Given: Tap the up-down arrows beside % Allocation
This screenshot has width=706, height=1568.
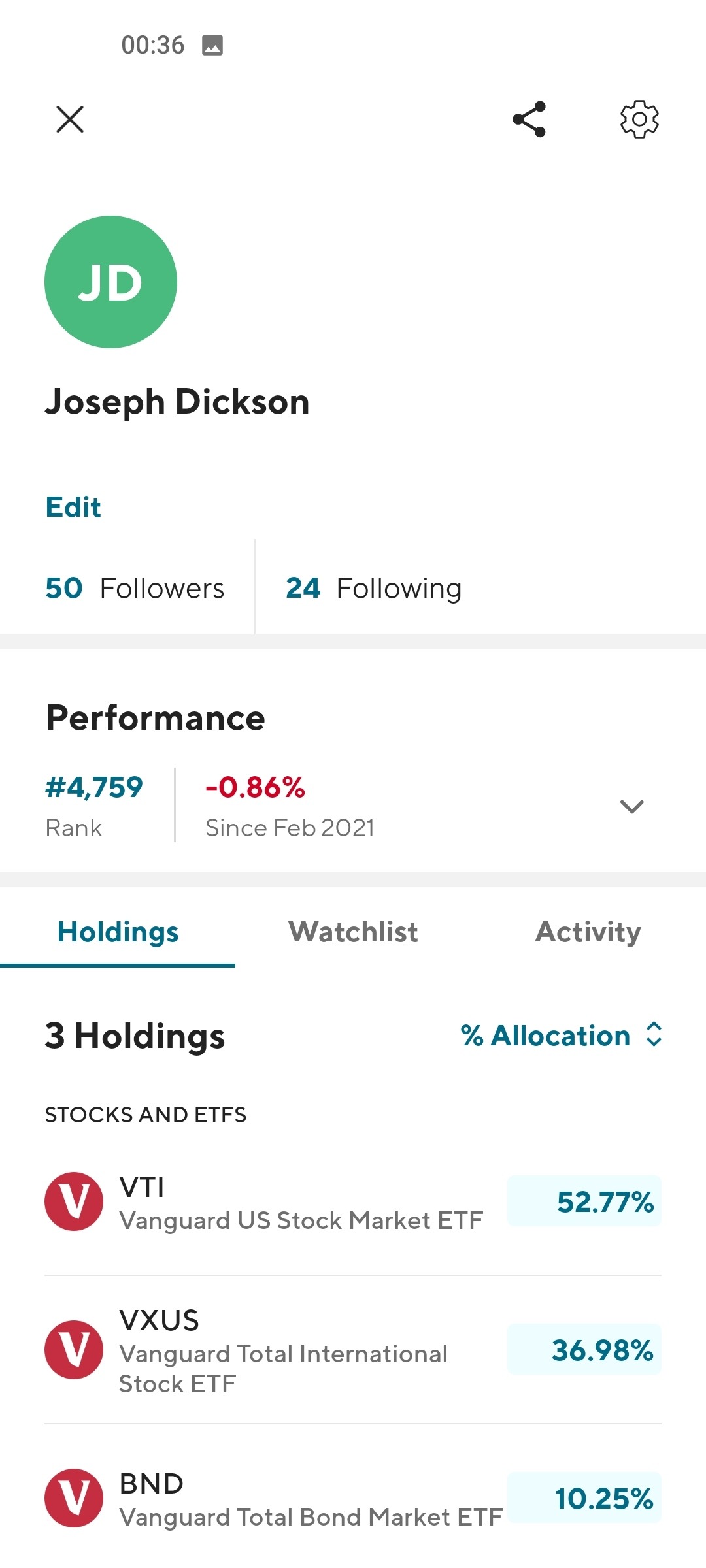Looking at the screenshot, I should pos(654,1034).
